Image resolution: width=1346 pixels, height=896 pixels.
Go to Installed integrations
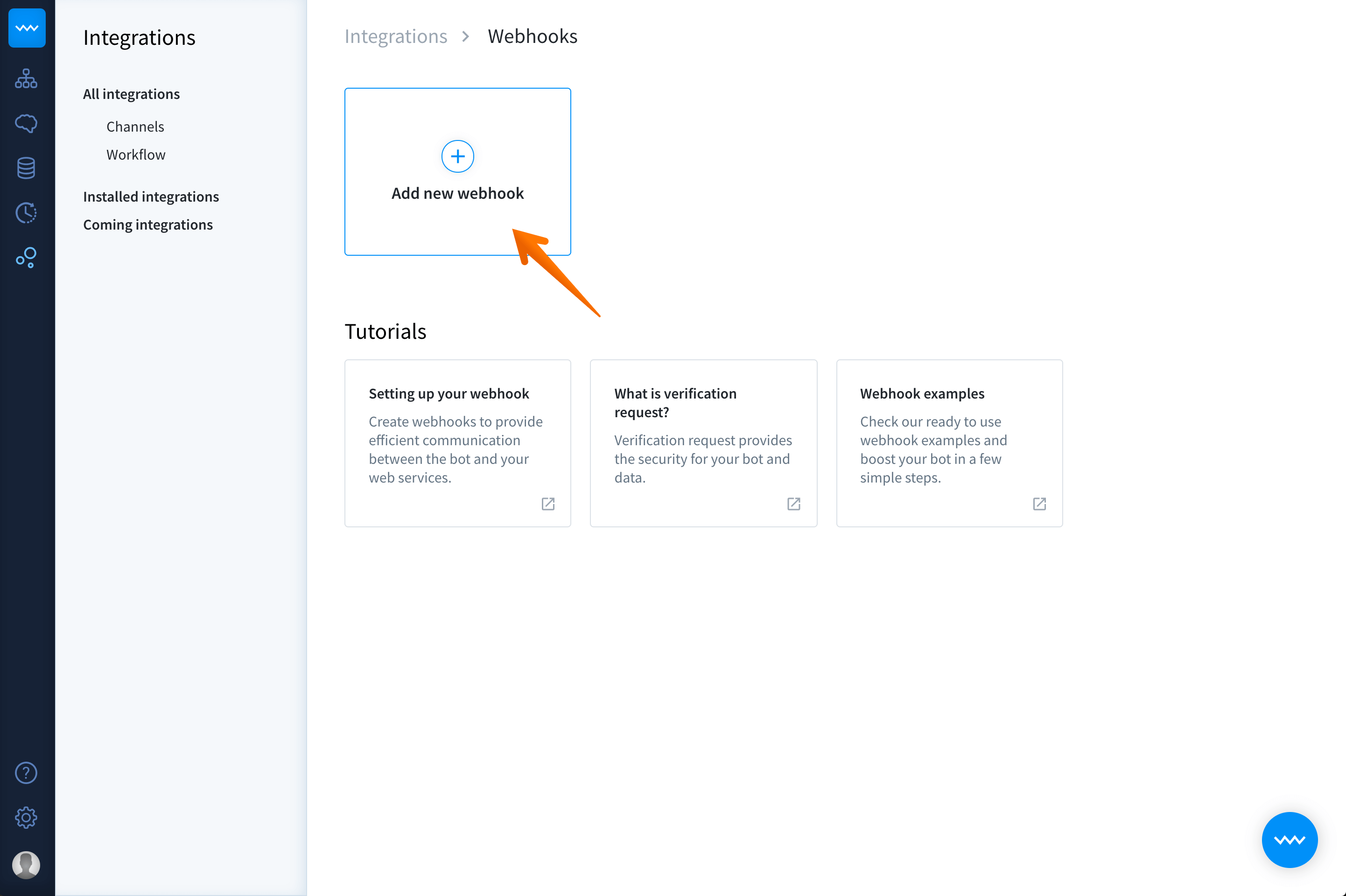tap(151, 196)
